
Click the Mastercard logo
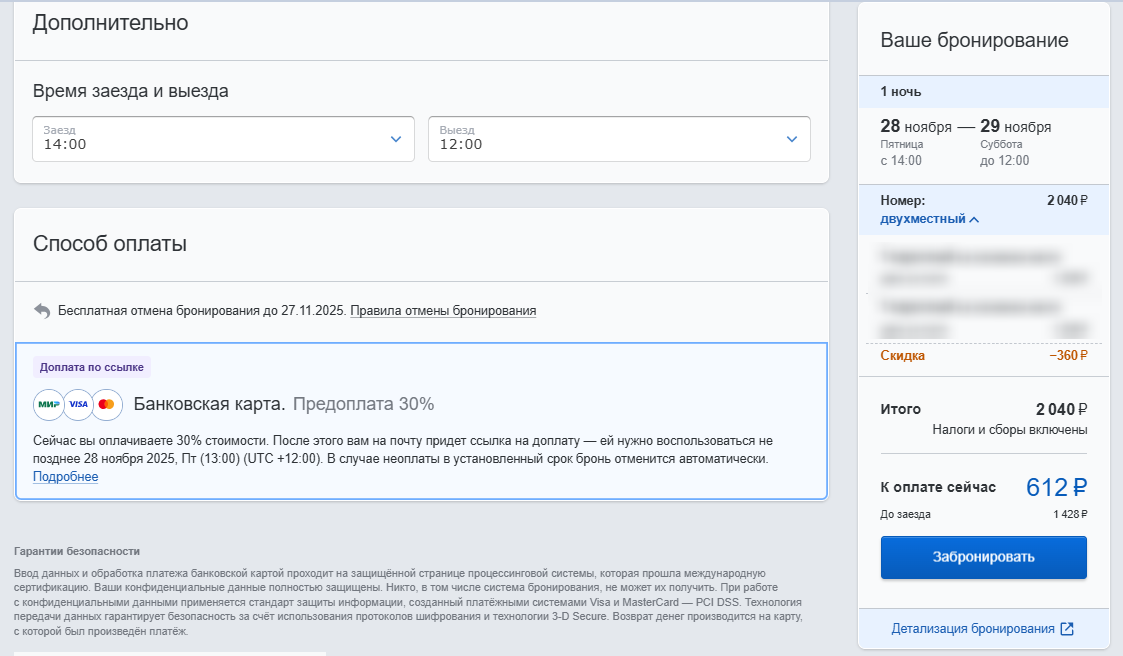(107, 405)
